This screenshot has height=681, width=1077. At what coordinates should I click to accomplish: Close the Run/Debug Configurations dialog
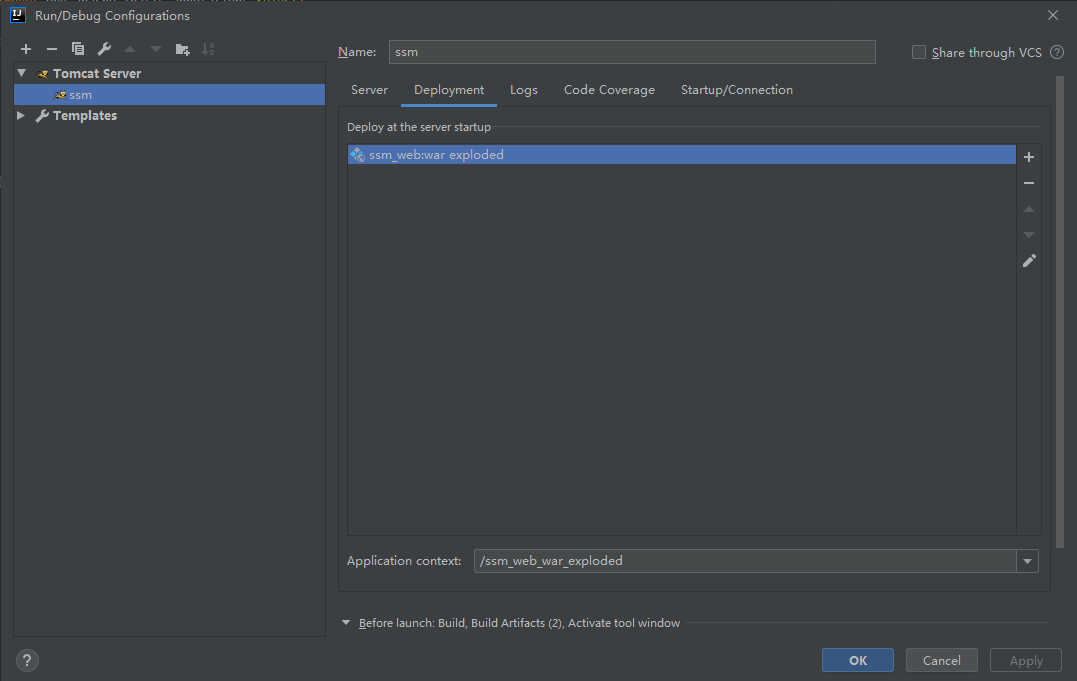(1053, 15)
